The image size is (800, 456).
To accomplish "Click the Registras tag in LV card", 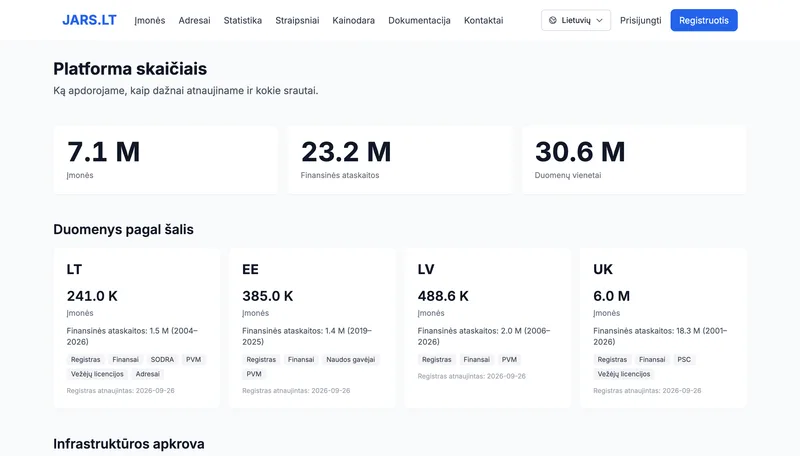I will 437,360.
